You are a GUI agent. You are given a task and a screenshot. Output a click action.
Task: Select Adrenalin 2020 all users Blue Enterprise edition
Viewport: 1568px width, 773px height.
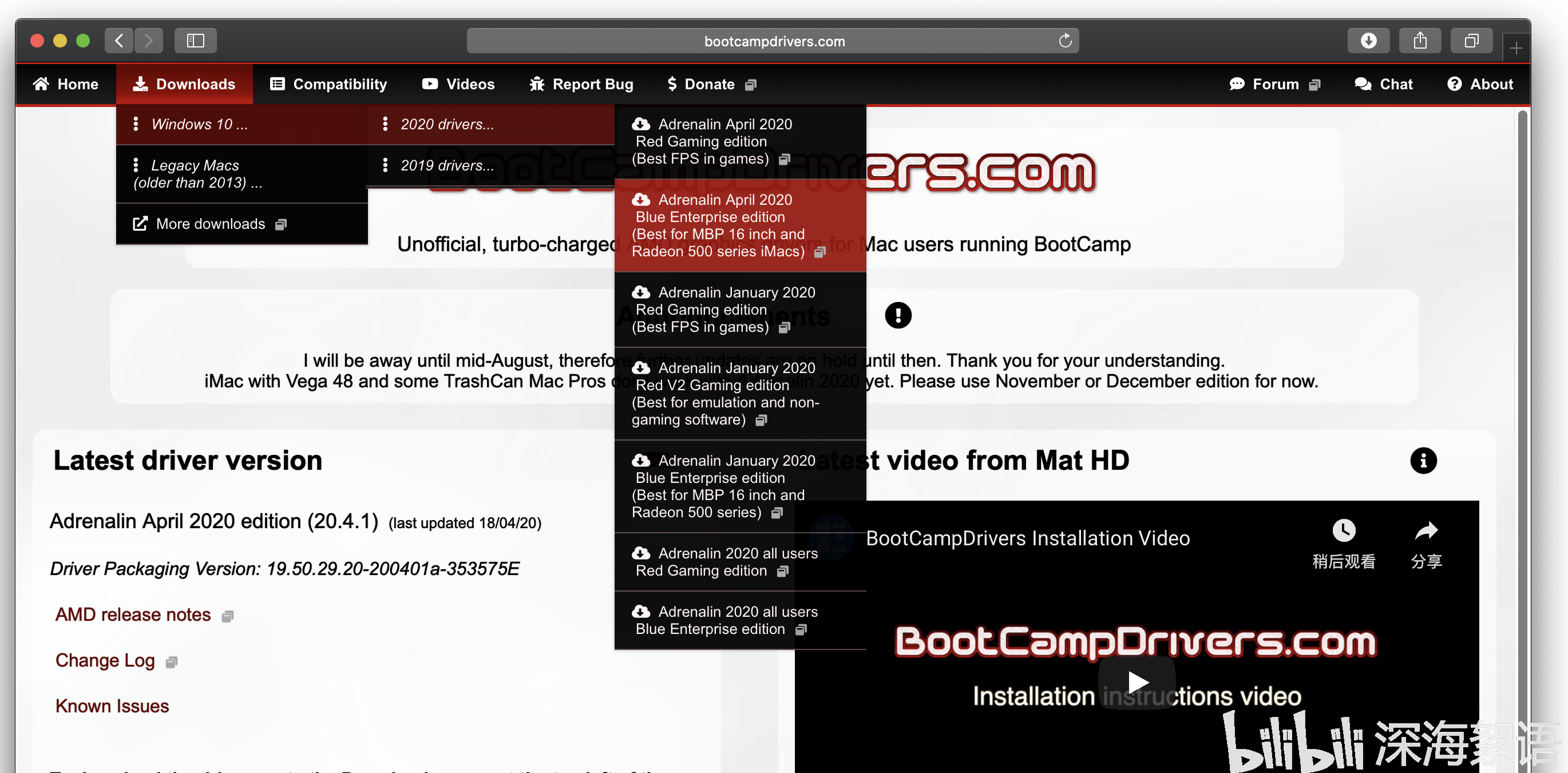coord(740,620)
